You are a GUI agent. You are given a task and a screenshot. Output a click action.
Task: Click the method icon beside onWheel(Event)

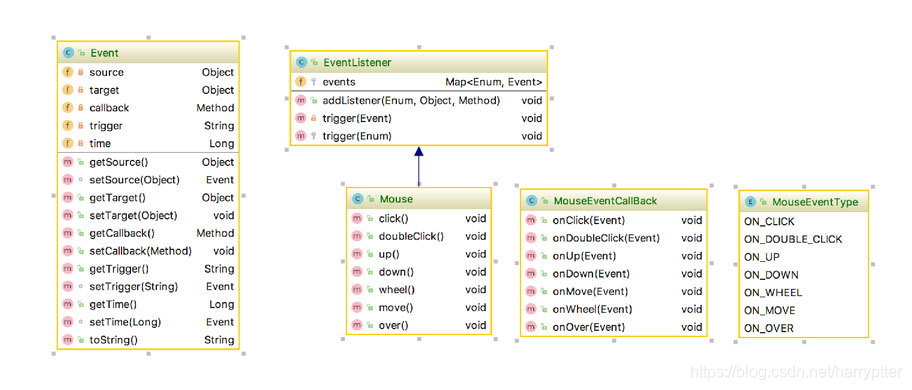coord(531,309)
